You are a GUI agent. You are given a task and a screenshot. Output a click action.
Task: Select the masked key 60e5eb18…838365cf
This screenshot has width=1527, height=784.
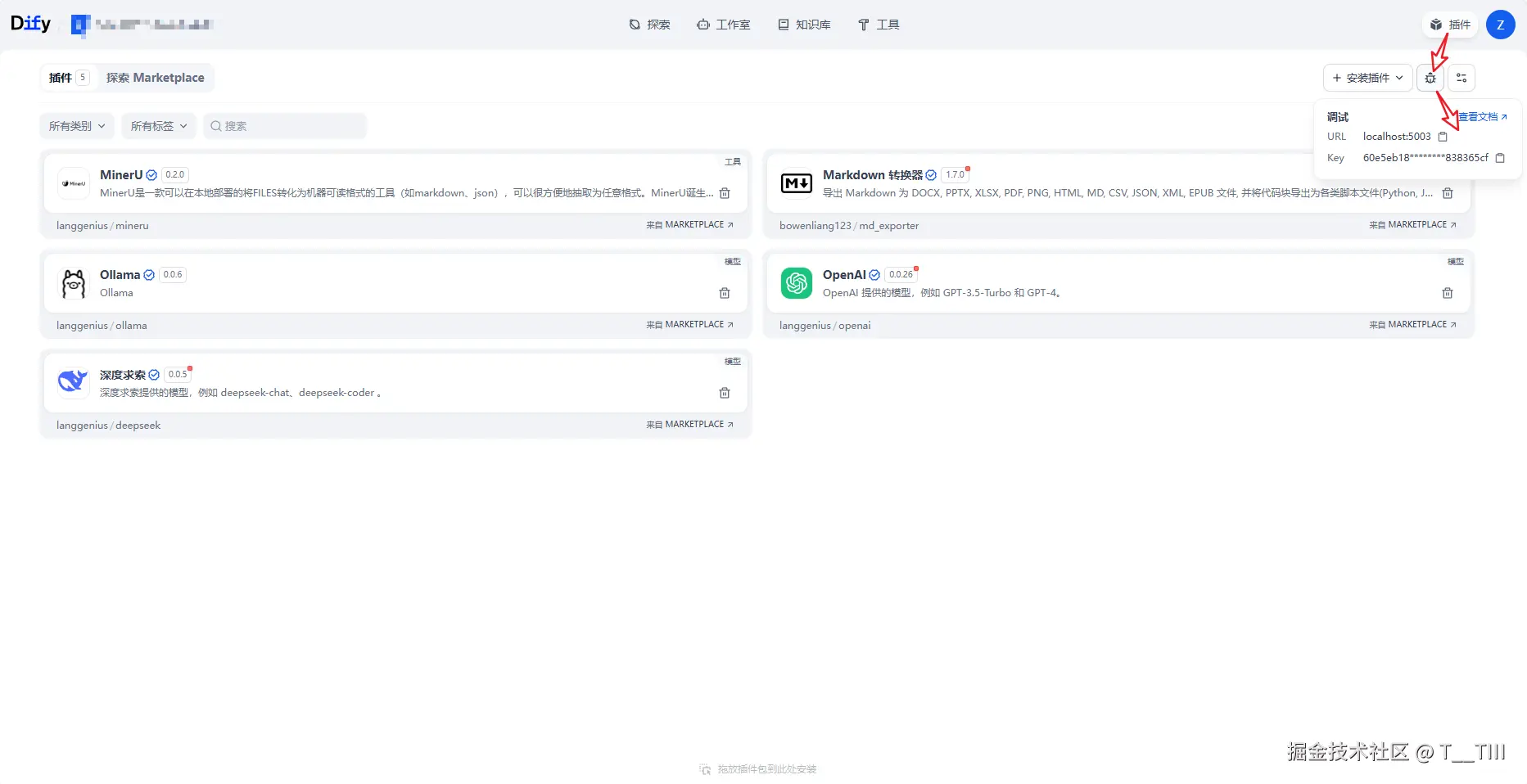point(1425,158)
